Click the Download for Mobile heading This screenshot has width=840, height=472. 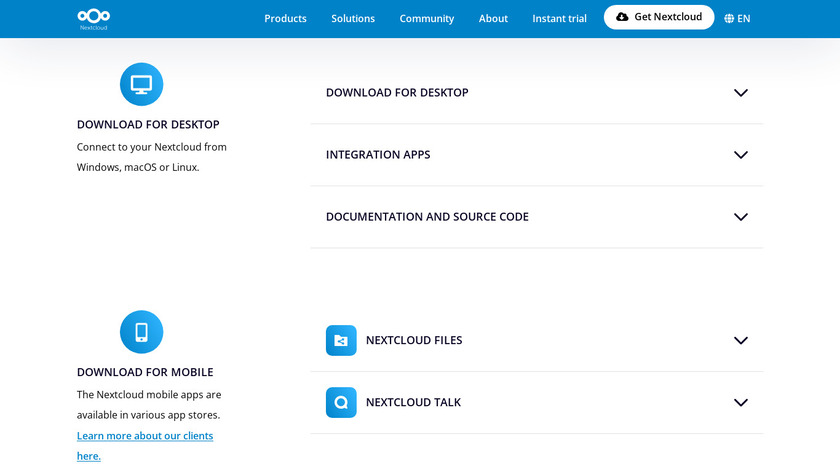(145, 372)
